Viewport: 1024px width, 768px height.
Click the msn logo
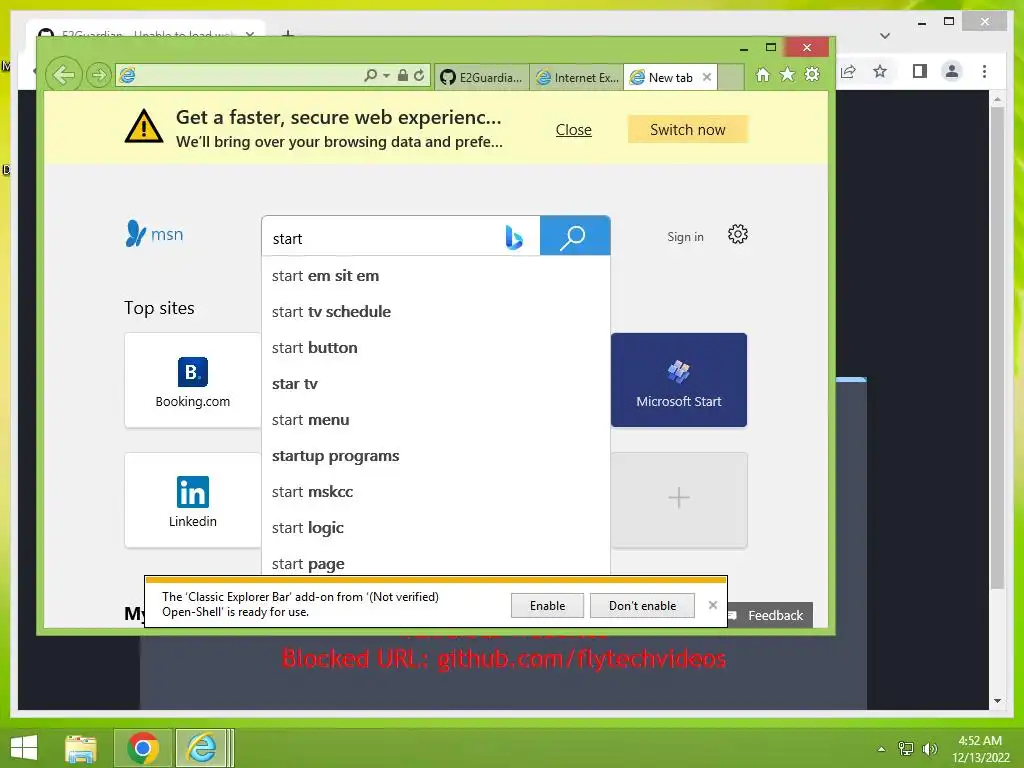tap(154, 234)
